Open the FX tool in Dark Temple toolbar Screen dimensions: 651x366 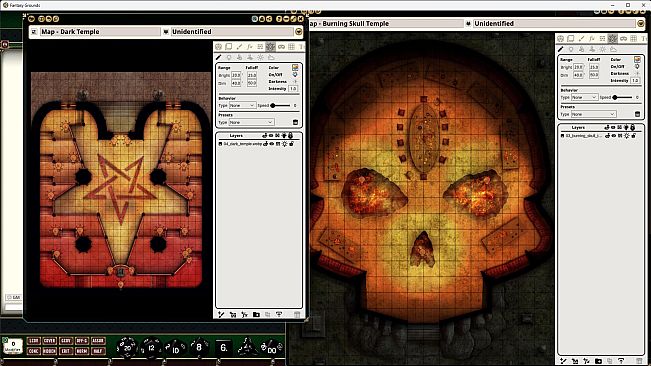pos(250,46)
